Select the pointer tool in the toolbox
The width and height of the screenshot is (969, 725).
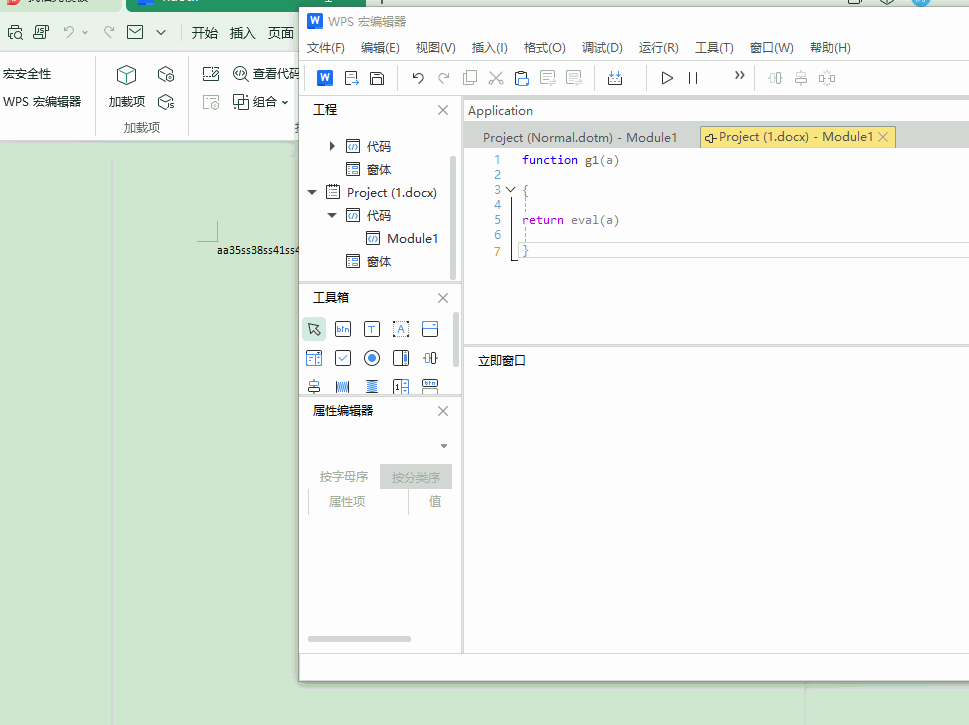click(314, 329)
